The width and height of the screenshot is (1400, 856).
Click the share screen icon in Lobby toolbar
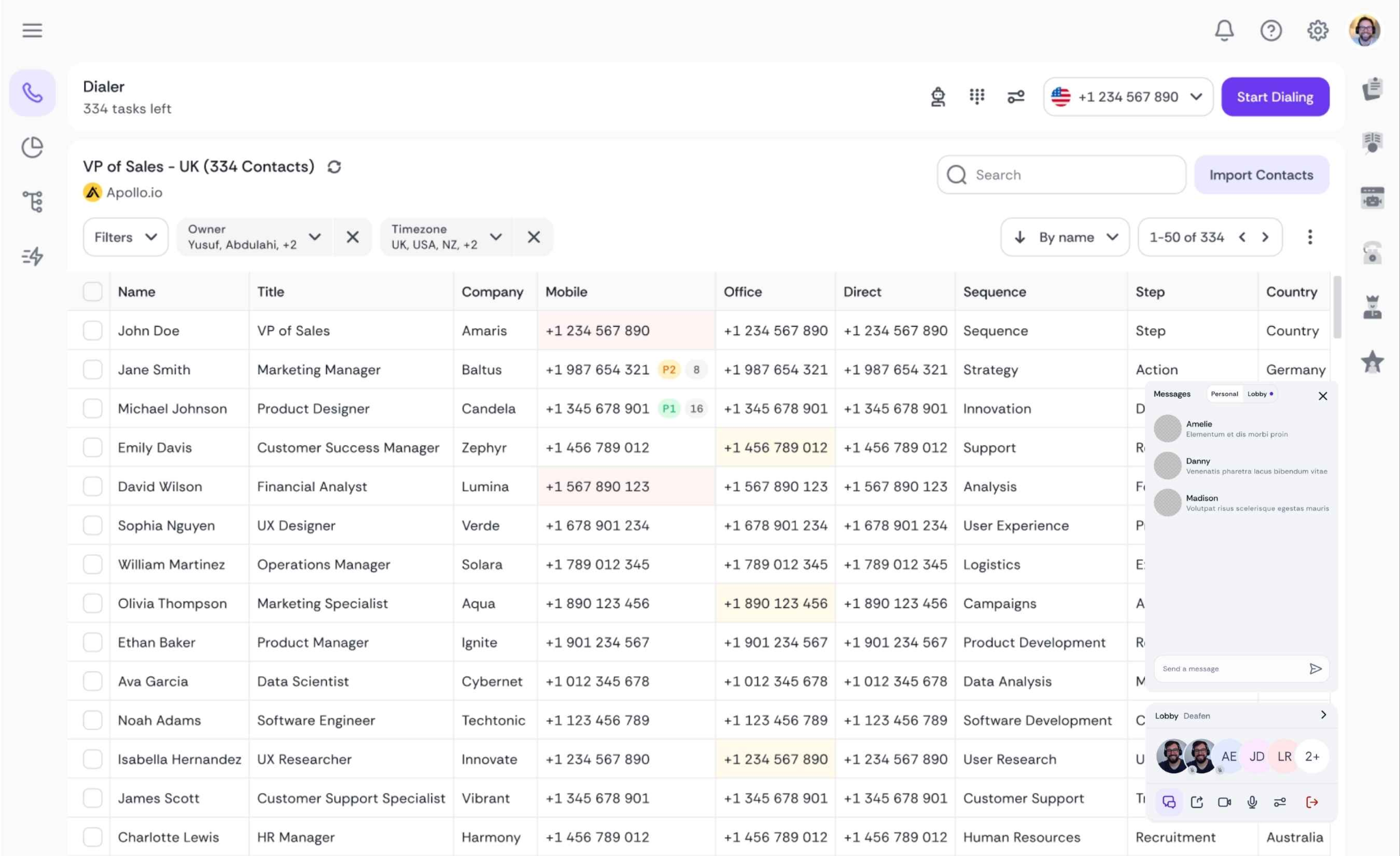[x=1196, y=802]
